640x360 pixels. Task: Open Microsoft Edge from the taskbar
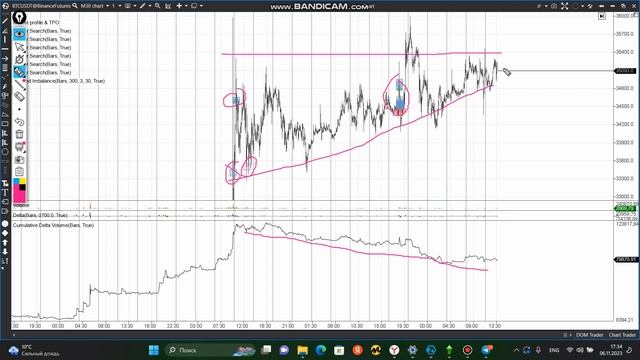321,350
